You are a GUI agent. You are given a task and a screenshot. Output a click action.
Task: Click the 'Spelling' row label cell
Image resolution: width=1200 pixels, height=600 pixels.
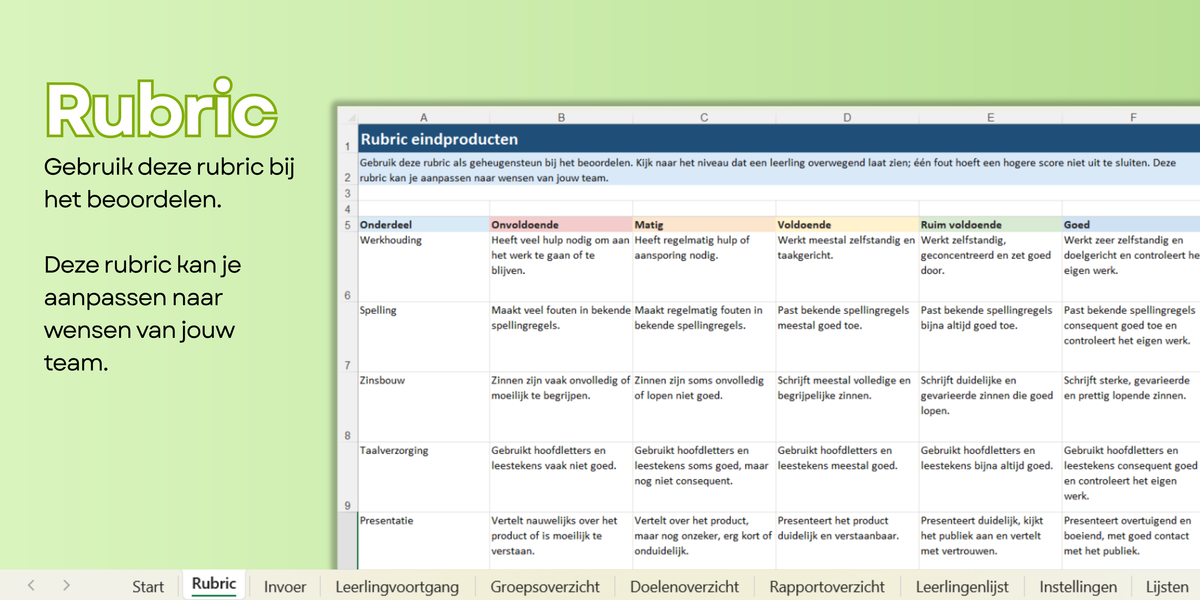[423, 337]
